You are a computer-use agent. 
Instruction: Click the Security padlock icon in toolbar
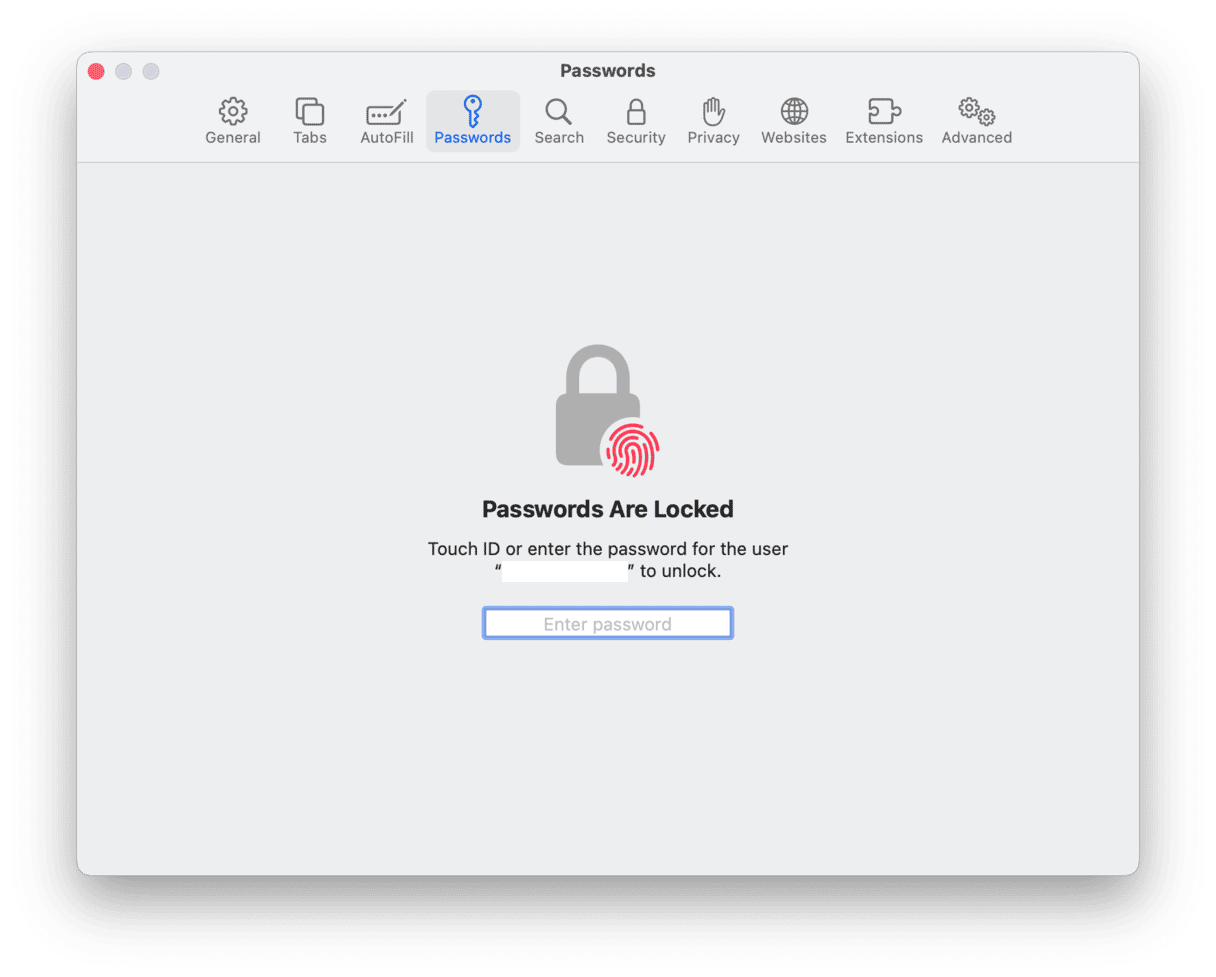click(x=636, y=111)
